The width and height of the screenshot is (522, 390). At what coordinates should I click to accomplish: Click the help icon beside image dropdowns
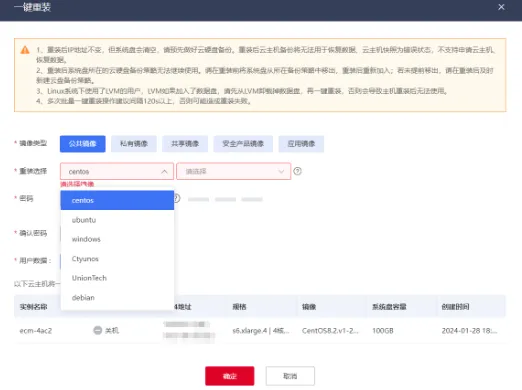coord(297,171)
